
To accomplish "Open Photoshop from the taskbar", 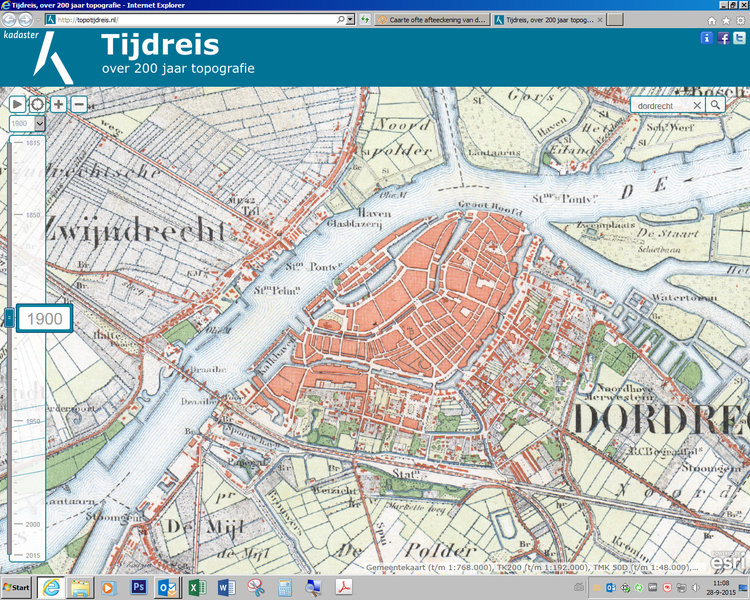I will click(138, 587).
